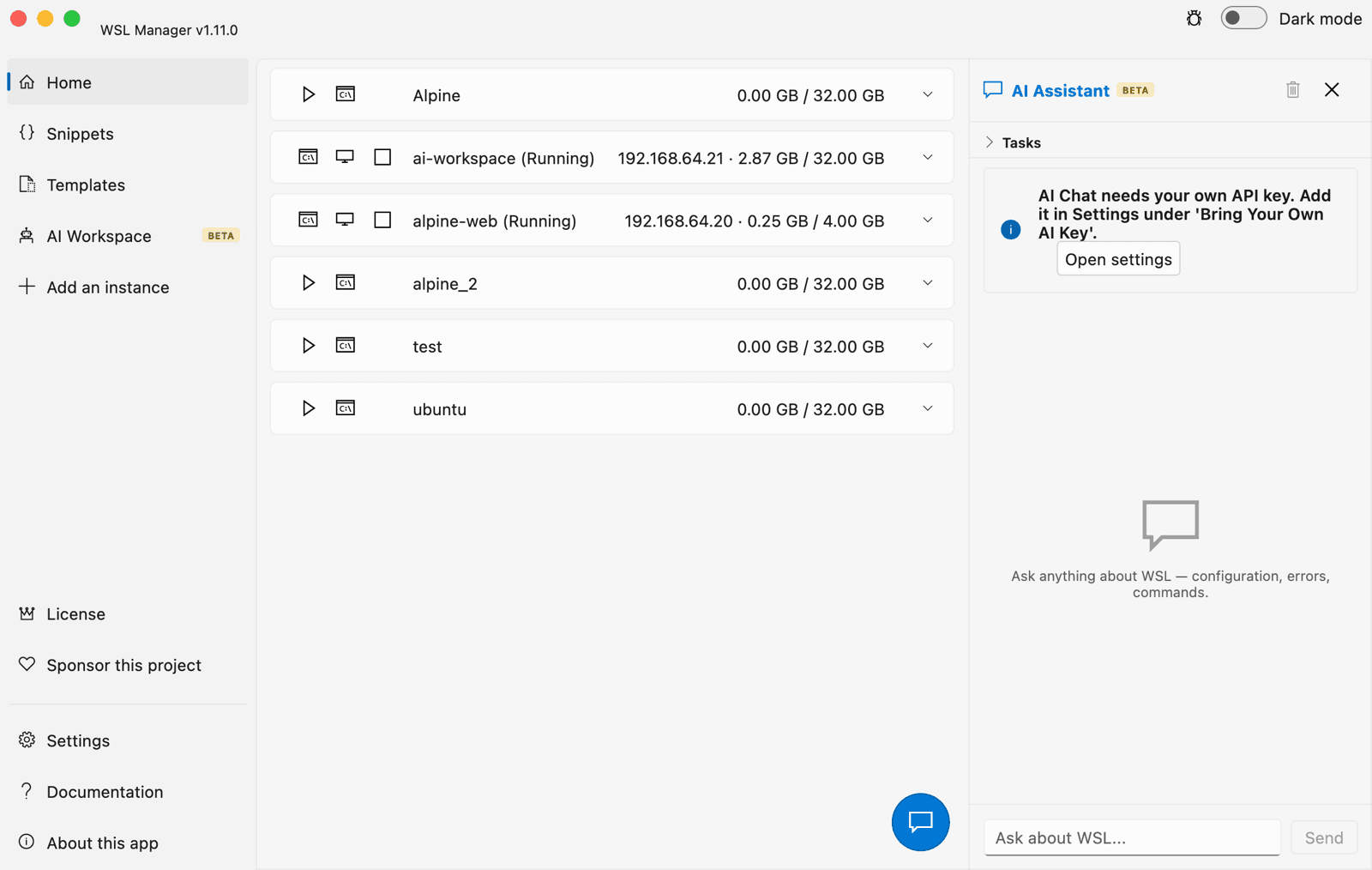Open Sponsor this project
This screenshot has width=1372, height=870.
[x=128, y=665]
